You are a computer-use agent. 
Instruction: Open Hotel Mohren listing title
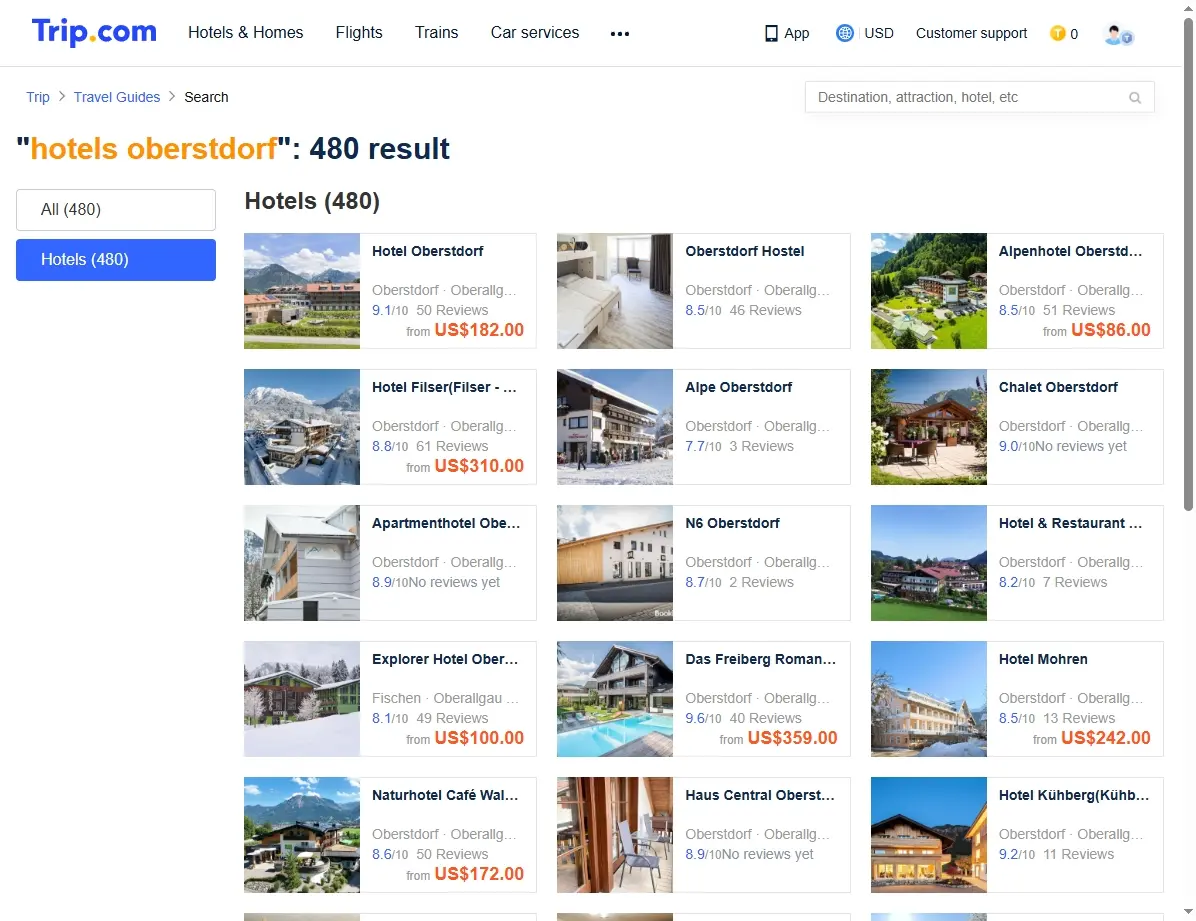click(x=1043, y=659)
